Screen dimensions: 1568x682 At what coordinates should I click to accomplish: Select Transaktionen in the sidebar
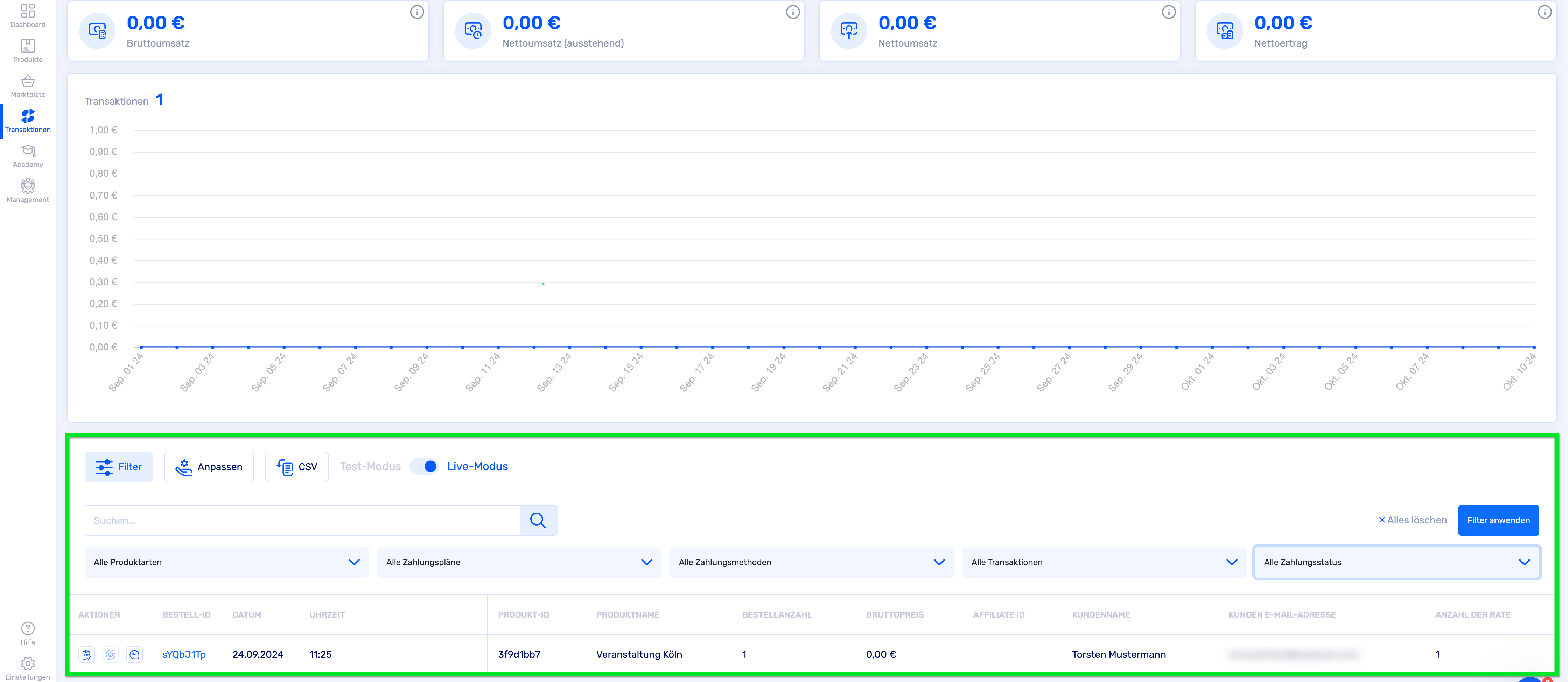pyautogui.click(x=28, y=120)
